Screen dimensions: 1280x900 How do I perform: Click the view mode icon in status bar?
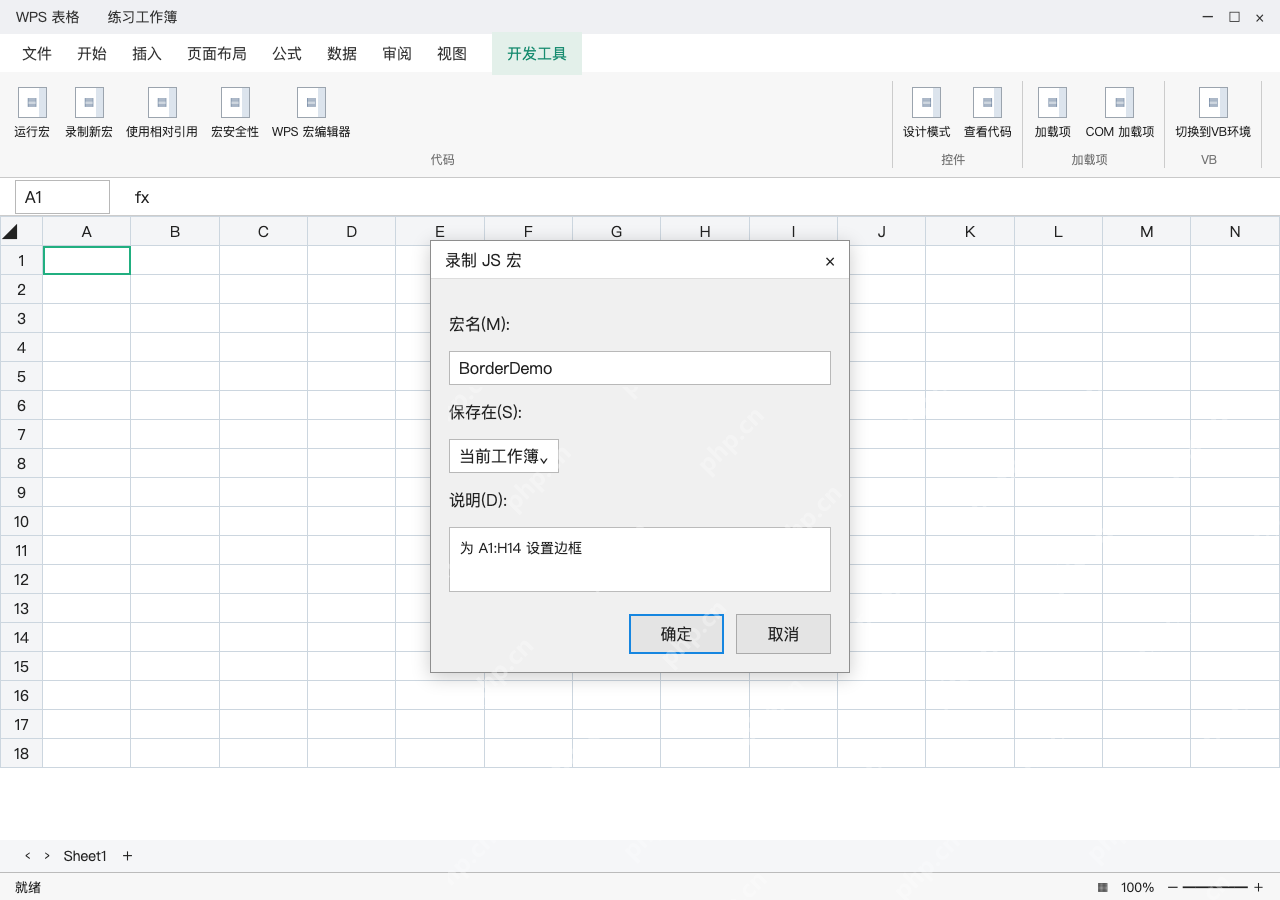point(1103,887)
